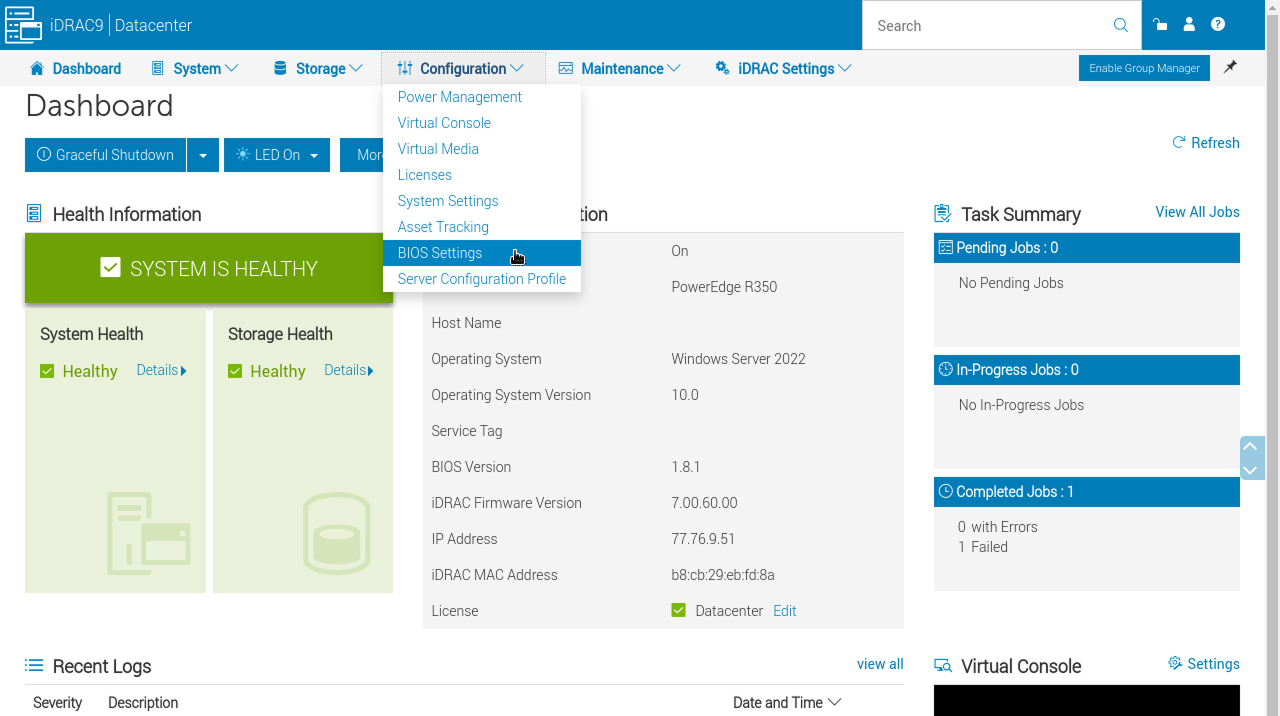
Task: Click the IP Address value 77.76.9.51
Action: pyautogui.click(x=703, y=539)
